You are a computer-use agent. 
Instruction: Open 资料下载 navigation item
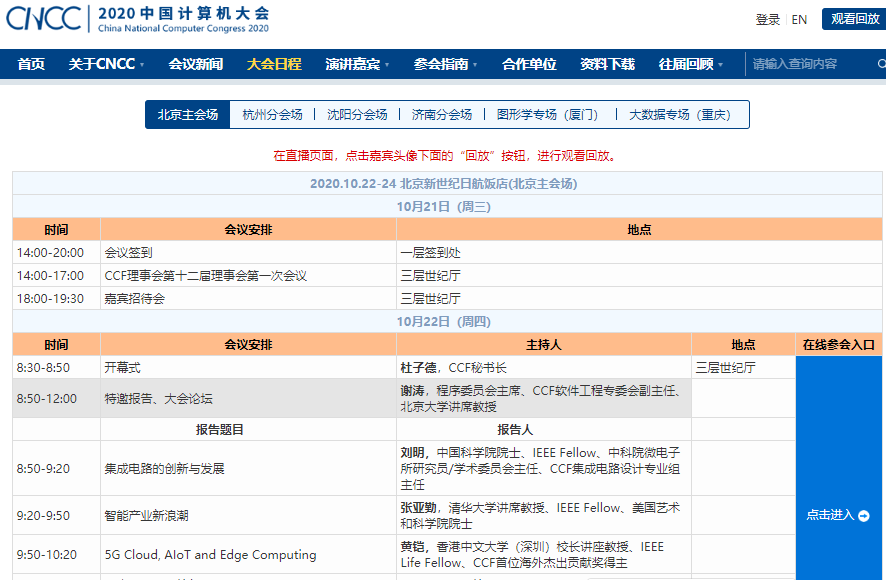click(607, 64)
